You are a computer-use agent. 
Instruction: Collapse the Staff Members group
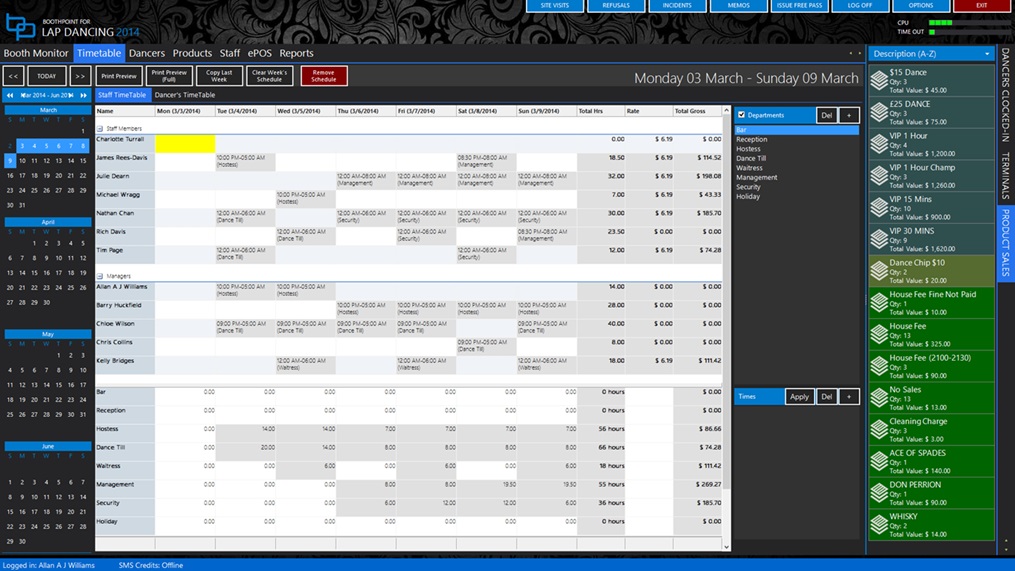(100, 129)
